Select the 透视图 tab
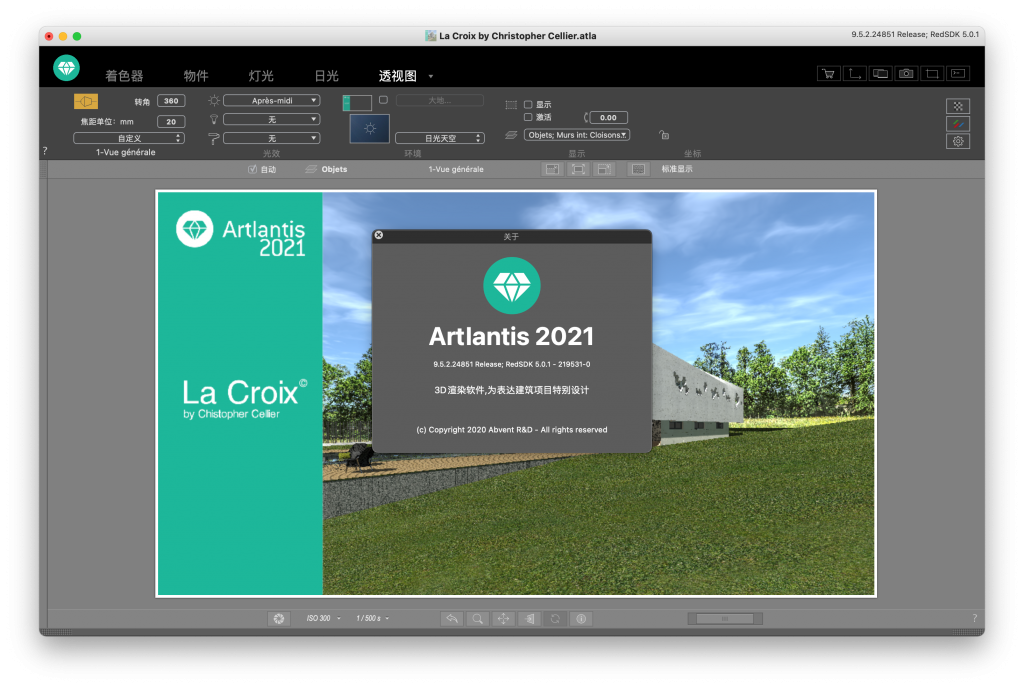The image size is (1024, 688). click(398, 76)
